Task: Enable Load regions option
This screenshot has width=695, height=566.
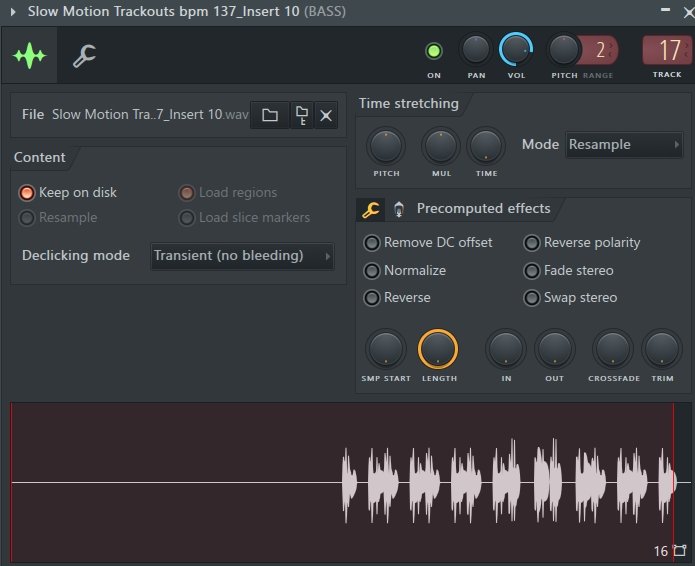Action: (228, 193)
